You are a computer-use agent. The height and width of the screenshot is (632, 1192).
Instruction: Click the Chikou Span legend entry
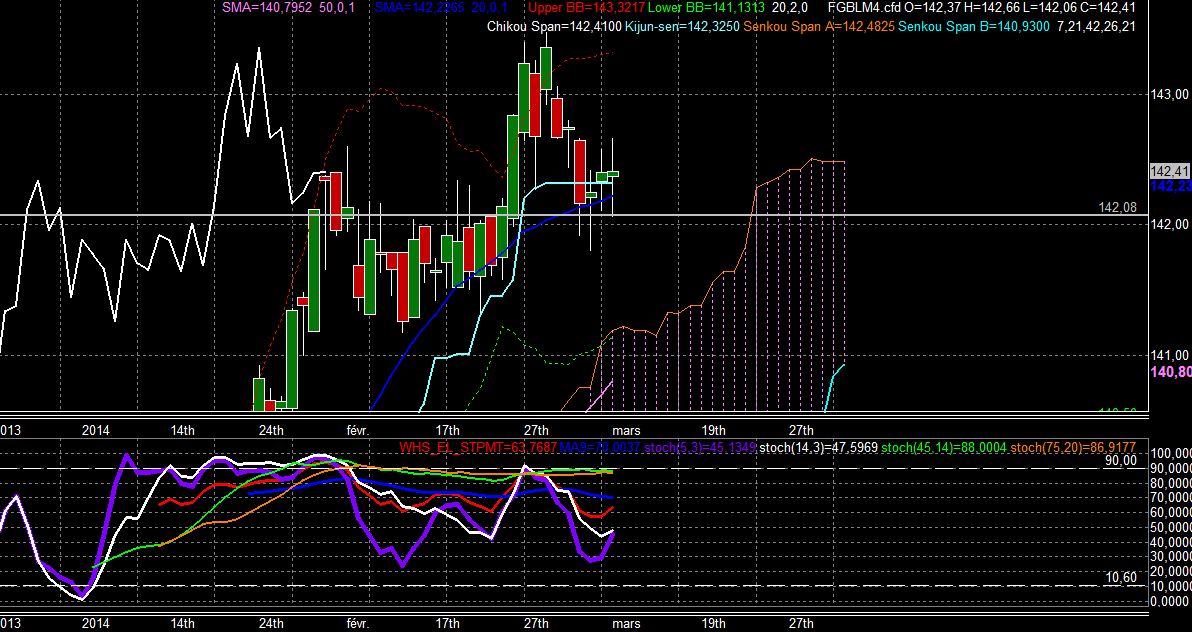tap(553, 27)
